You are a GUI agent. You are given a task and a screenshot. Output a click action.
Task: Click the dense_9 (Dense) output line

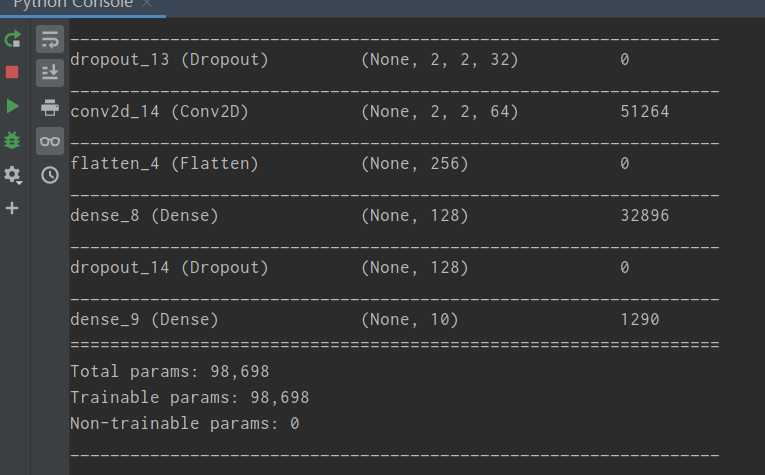(144, 320)
